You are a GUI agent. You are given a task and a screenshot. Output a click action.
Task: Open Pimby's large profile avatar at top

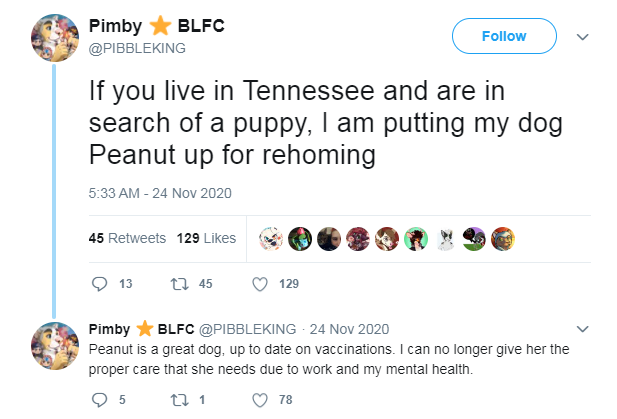(55, 38)
